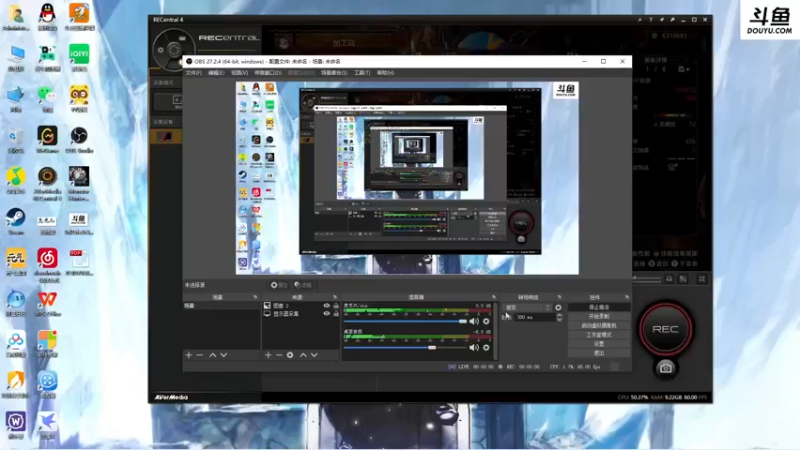
Task: Open the 工具(T) menu in OBS
Action: 362,73
